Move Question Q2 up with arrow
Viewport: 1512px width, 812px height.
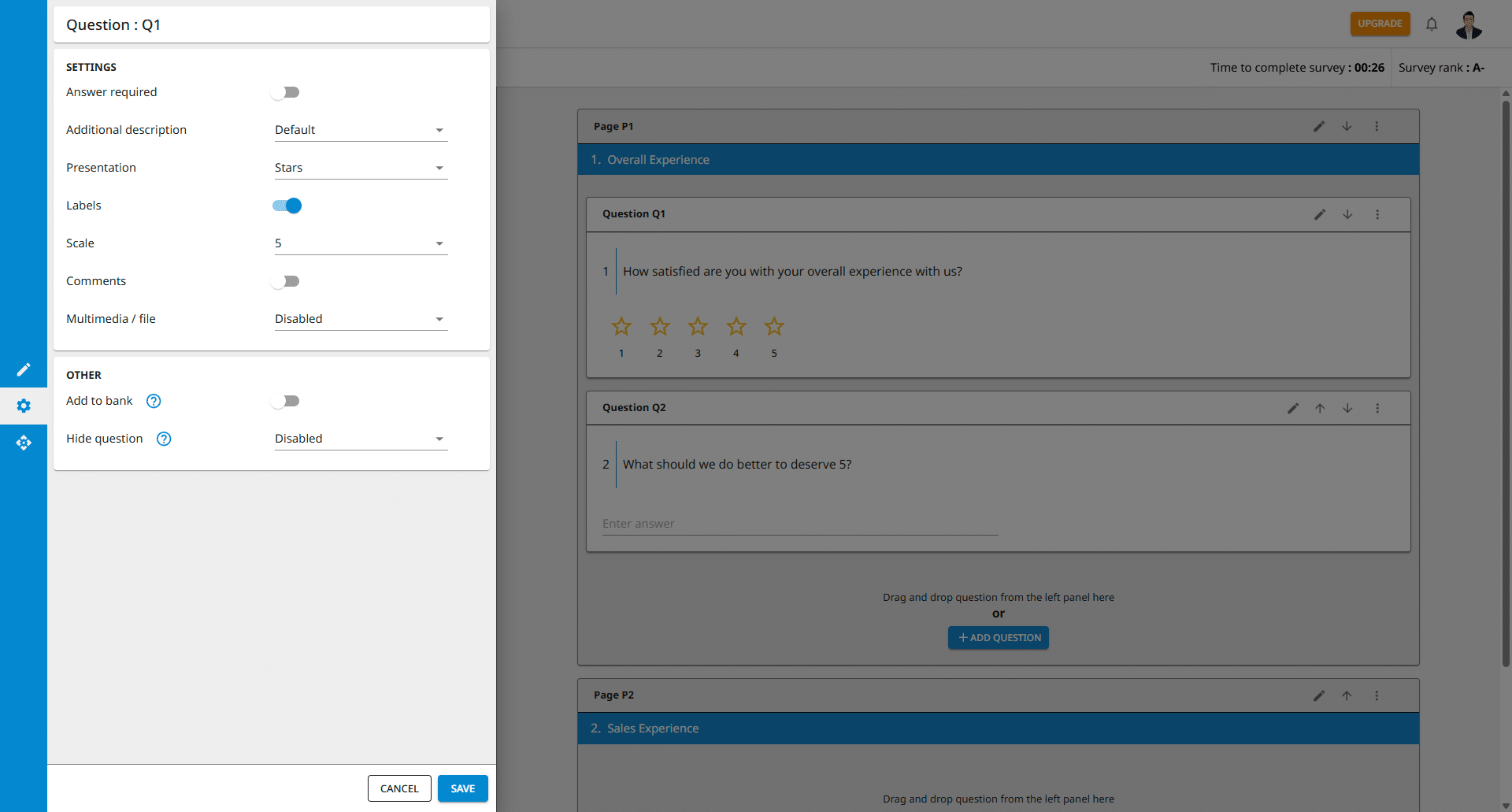click(1320, 408)
